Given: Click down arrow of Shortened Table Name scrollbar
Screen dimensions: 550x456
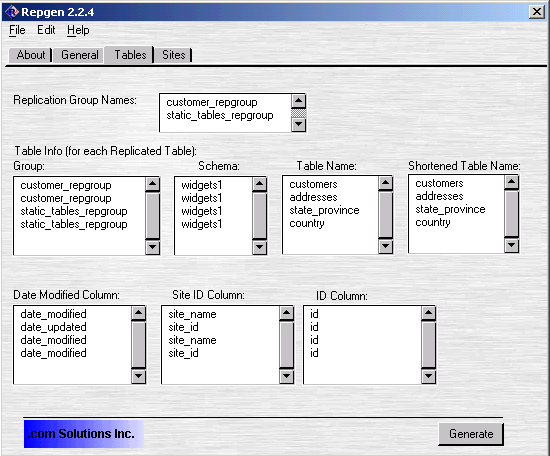Looking at the screenshot, I should [x=511, y=245].
